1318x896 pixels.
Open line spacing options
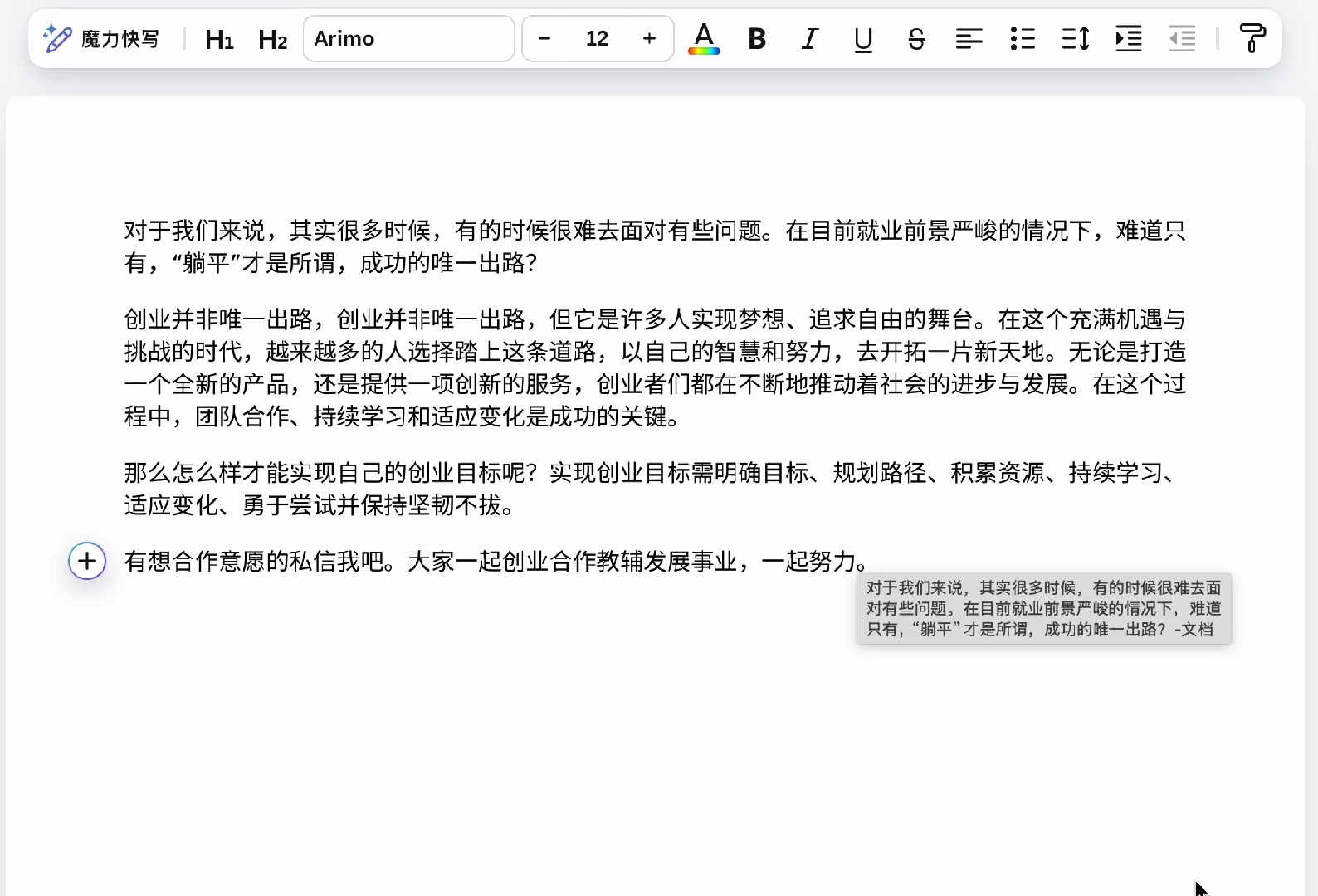pos(1076,38)
